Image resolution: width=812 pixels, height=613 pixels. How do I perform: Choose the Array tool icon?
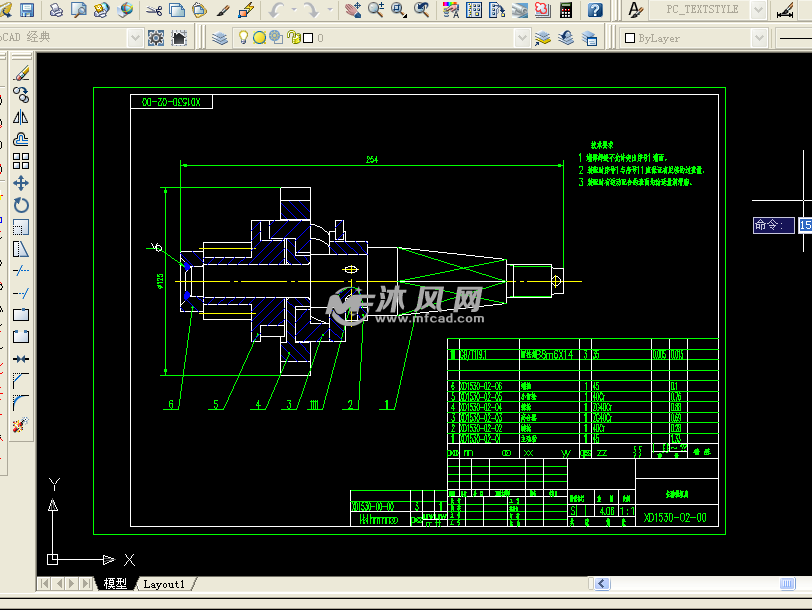[20, 161]
